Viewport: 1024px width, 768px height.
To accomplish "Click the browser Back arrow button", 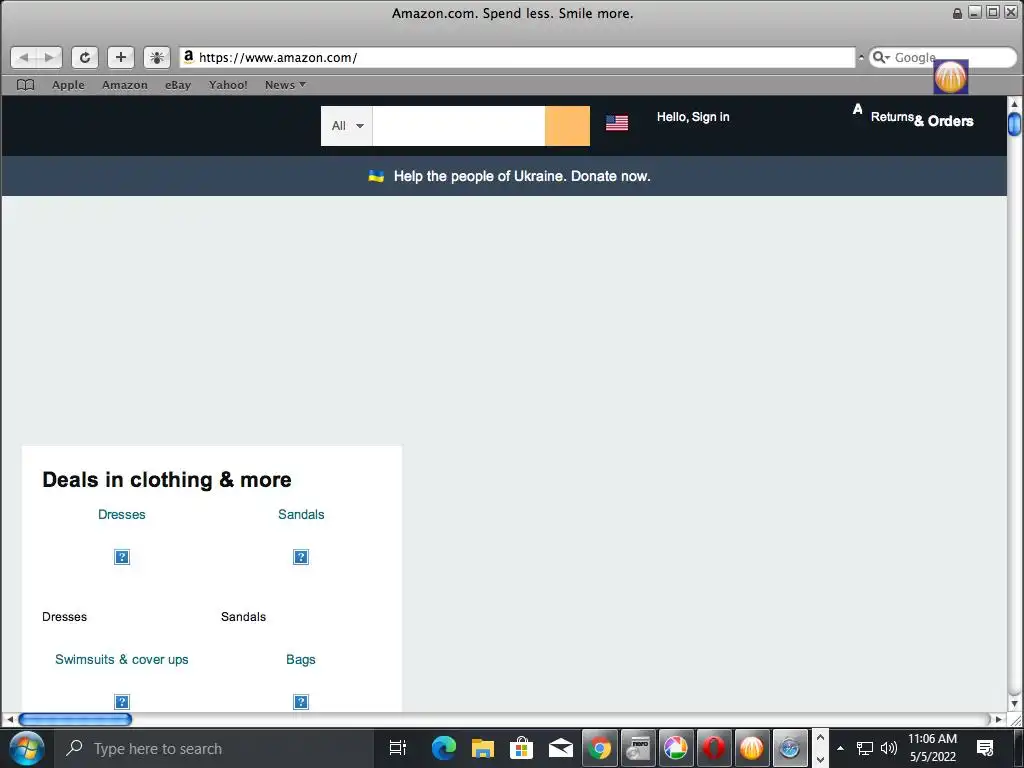I will coord(24,57).
